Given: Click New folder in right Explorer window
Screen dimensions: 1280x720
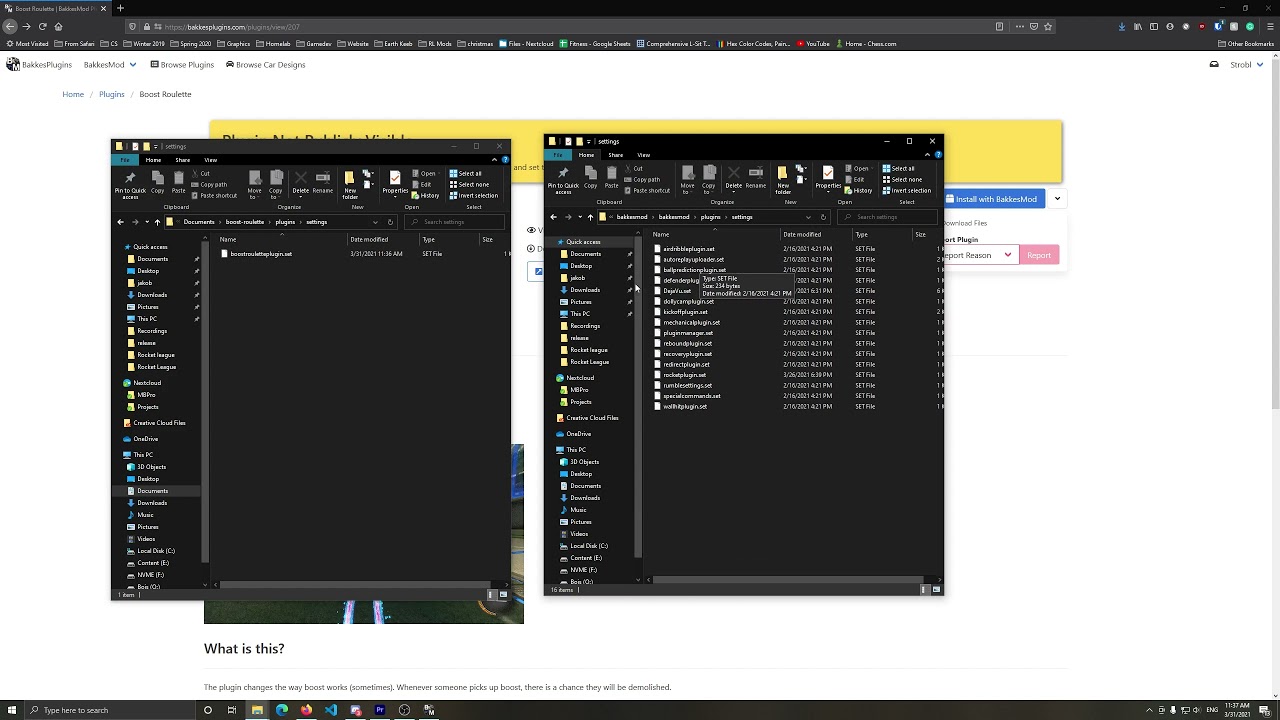Looking at the screenshot, I should (x=782, y=180).
